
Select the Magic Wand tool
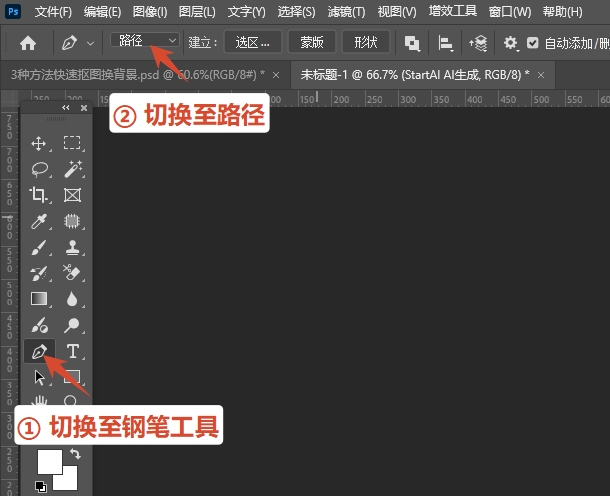coord(73,169)
